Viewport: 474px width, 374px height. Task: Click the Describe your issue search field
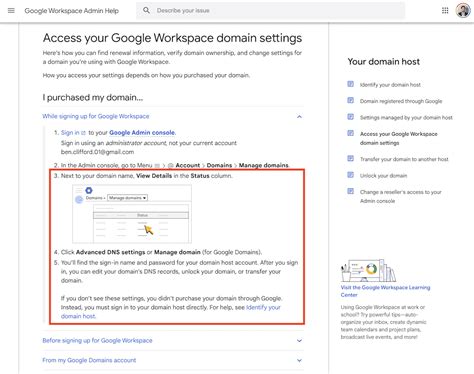pos(270,10)
